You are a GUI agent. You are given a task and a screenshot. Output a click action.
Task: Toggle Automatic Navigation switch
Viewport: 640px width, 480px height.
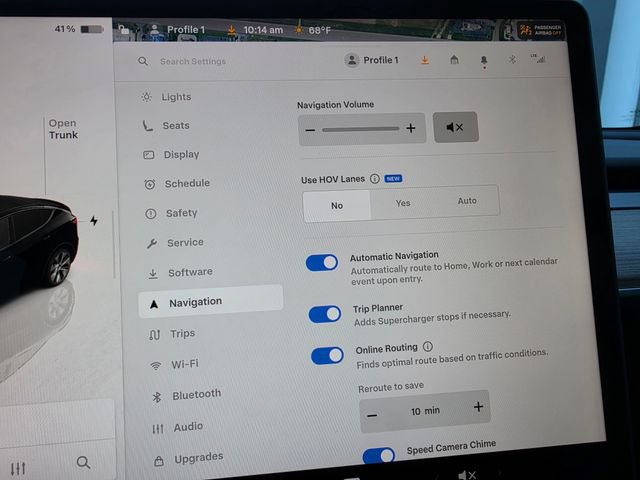pos(322,263)
